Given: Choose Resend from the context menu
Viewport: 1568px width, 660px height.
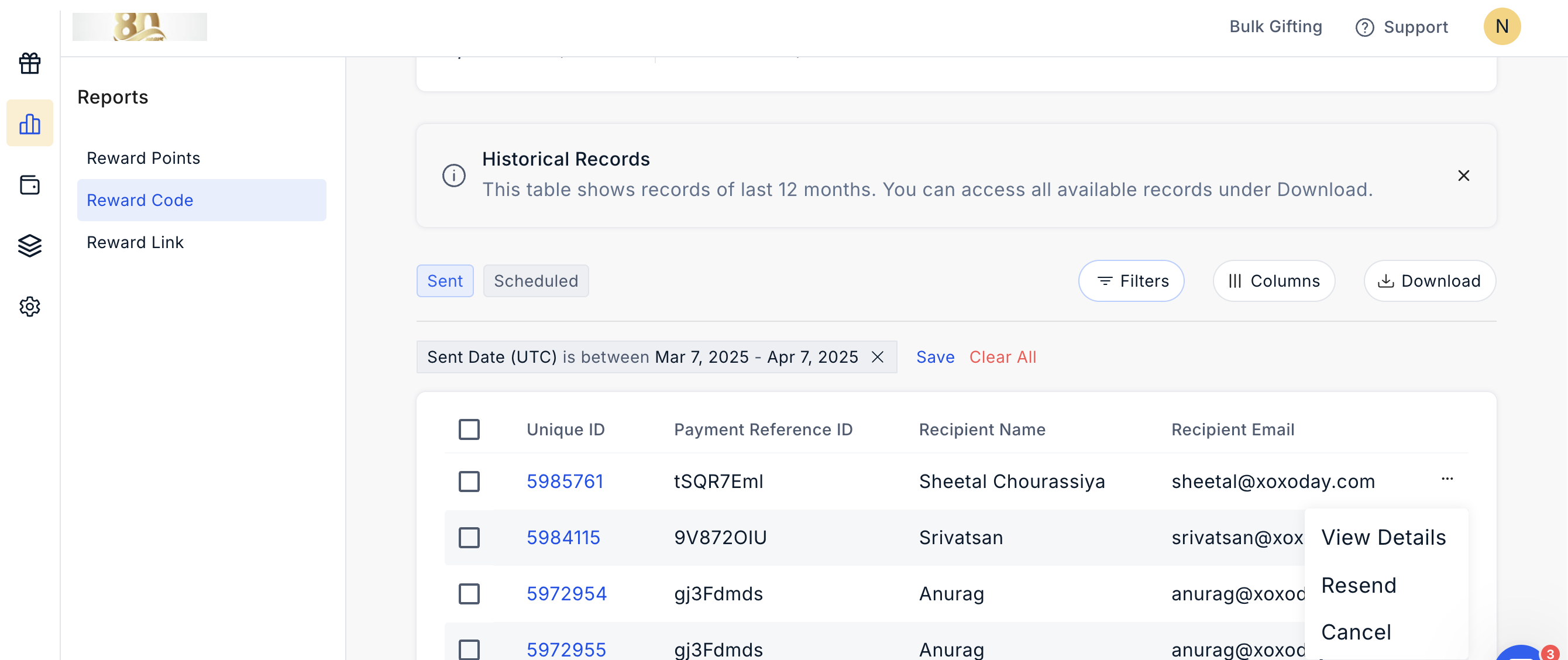Looking at the screenshot, I should (x=1358, y=585).
